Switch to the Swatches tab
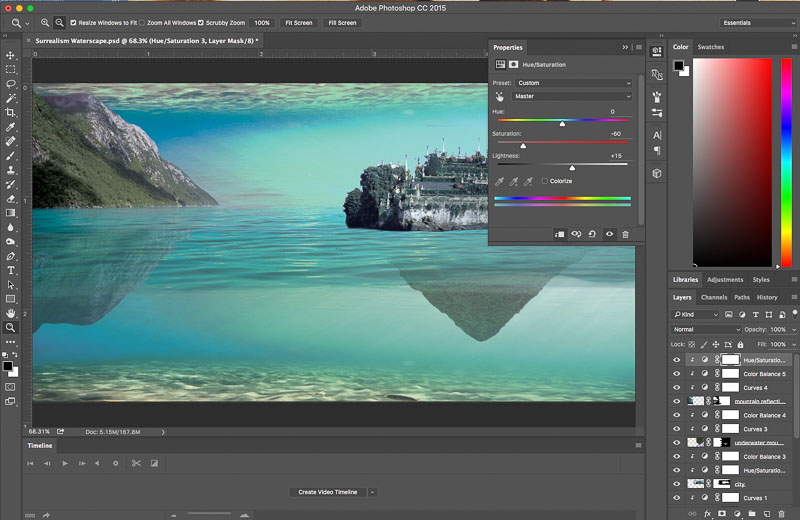The image size is (800, 520). pyautogui.click(x=711, y=47)
